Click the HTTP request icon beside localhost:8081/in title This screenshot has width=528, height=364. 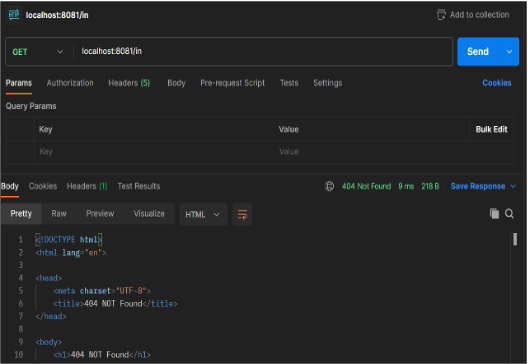tap(14, 15)
